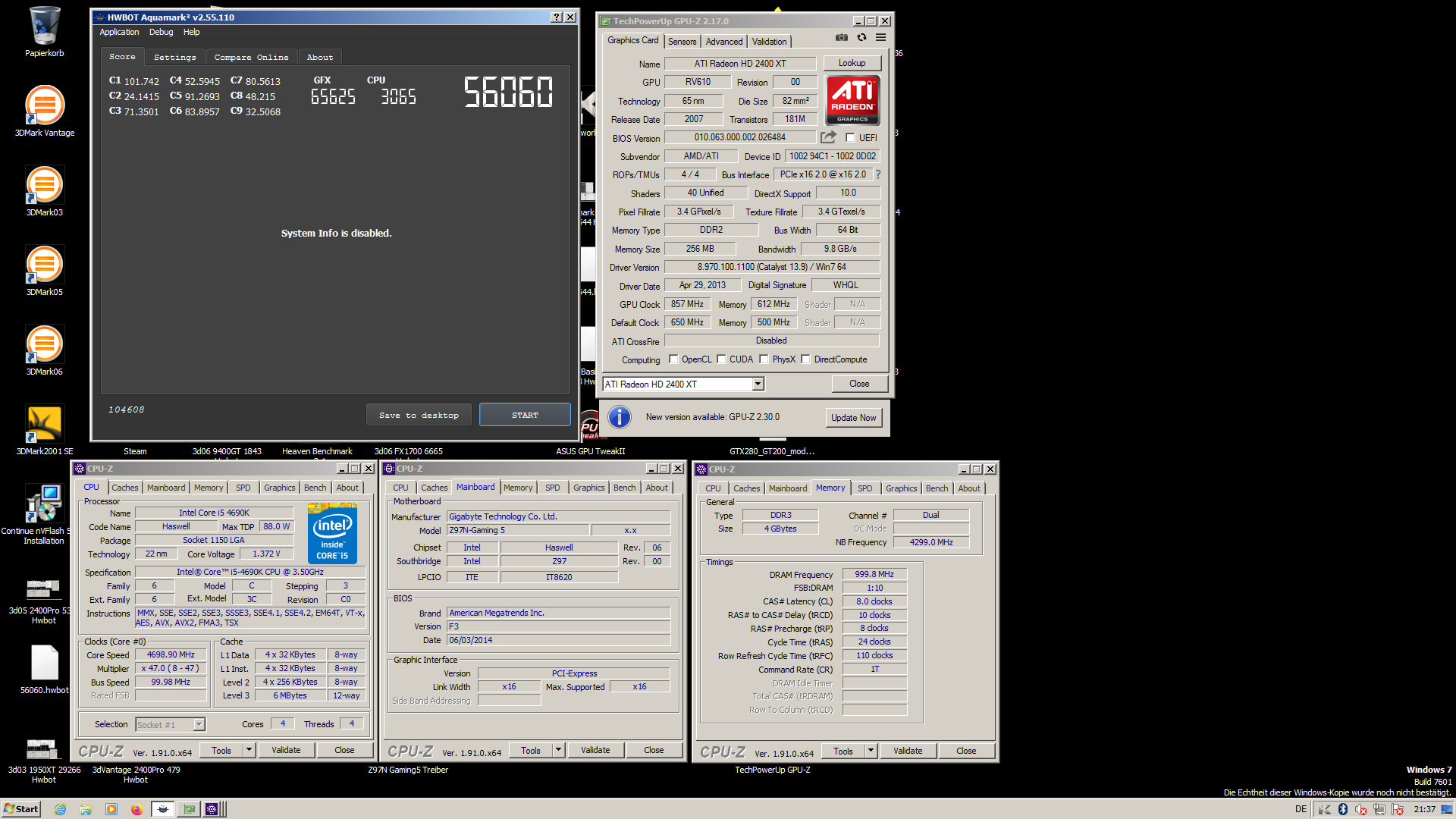Click the GPU-Z Name field ATI Radeon HD 2400 XT
The image size is (1456, 819).
click(740, 64)
